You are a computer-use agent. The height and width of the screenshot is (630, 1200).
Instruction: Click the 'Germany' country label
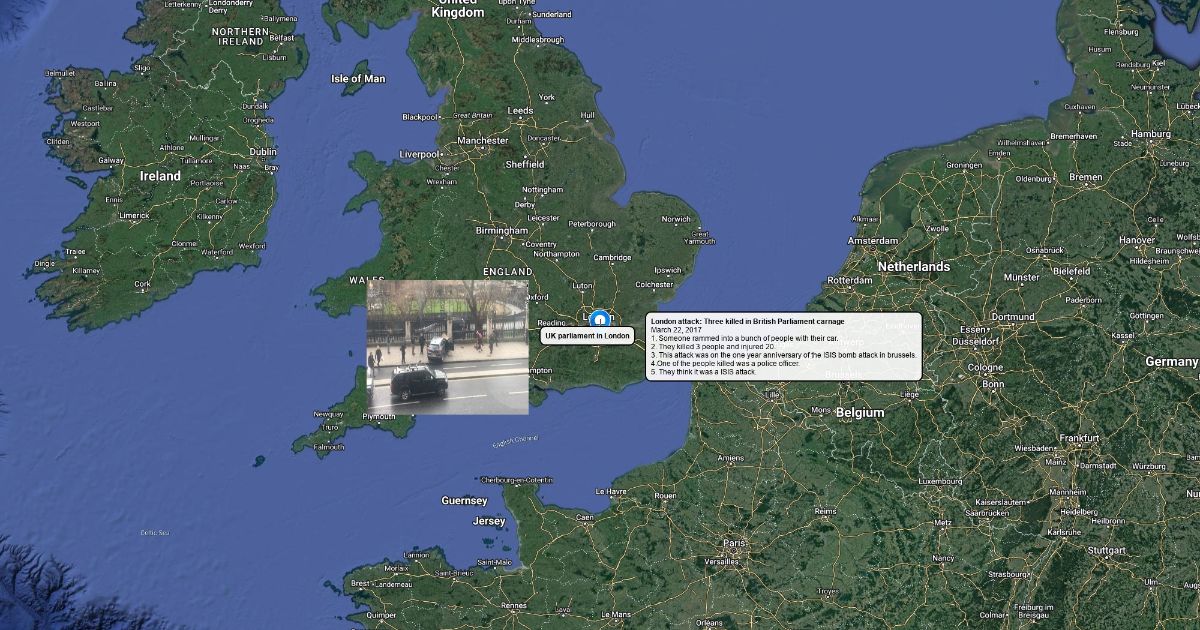click(x=1171, y=361)
